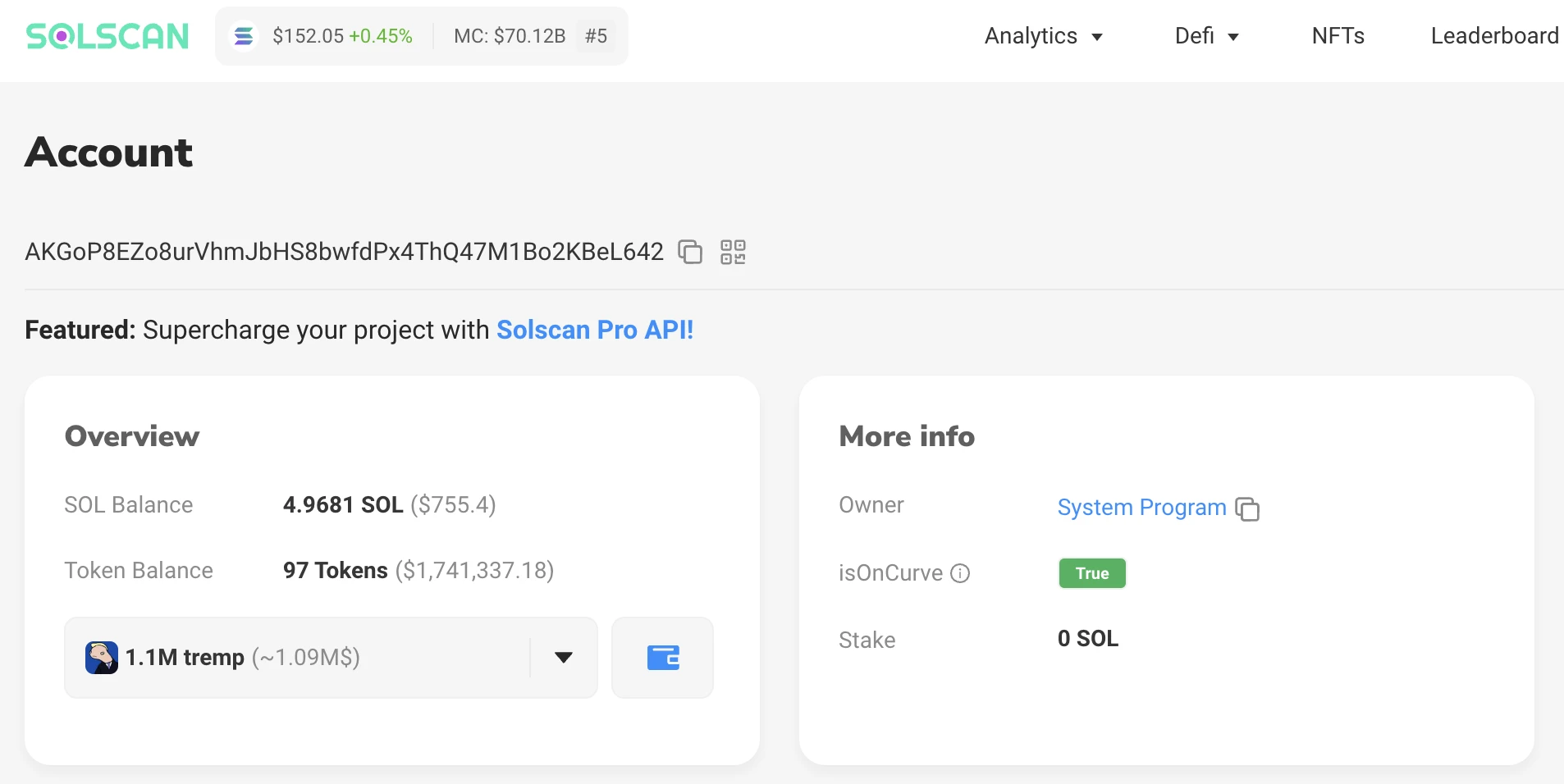The width and height of the screenshot is (1564, 784).
Task: Click the #5 market rank badge
Action: pos(596,36)
